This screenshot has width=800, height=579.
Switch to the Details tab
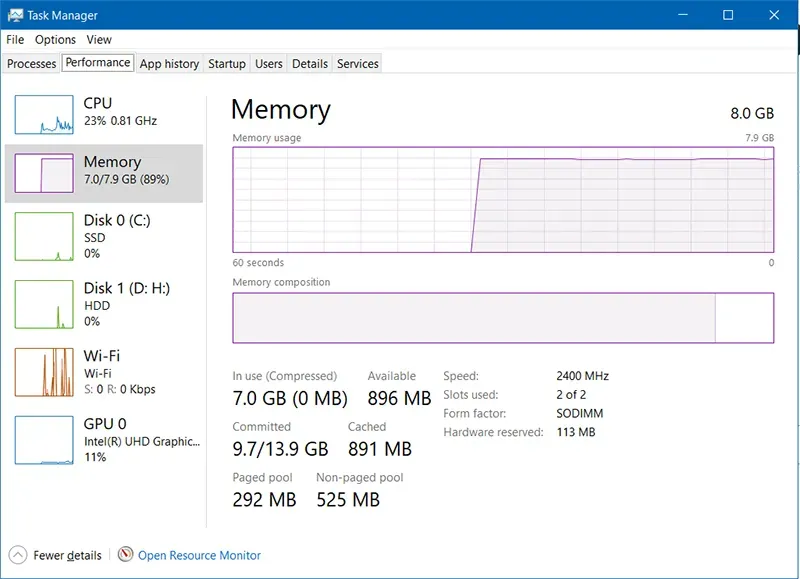pos(310,64)
